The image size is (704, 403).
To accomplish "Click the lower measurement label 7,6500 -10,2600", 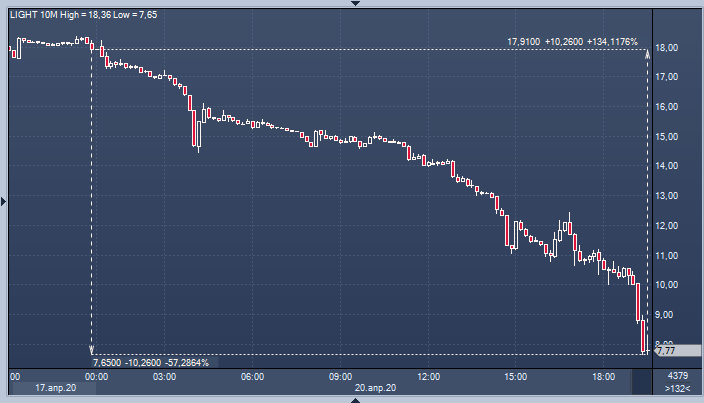I will (x=152, y=361).
